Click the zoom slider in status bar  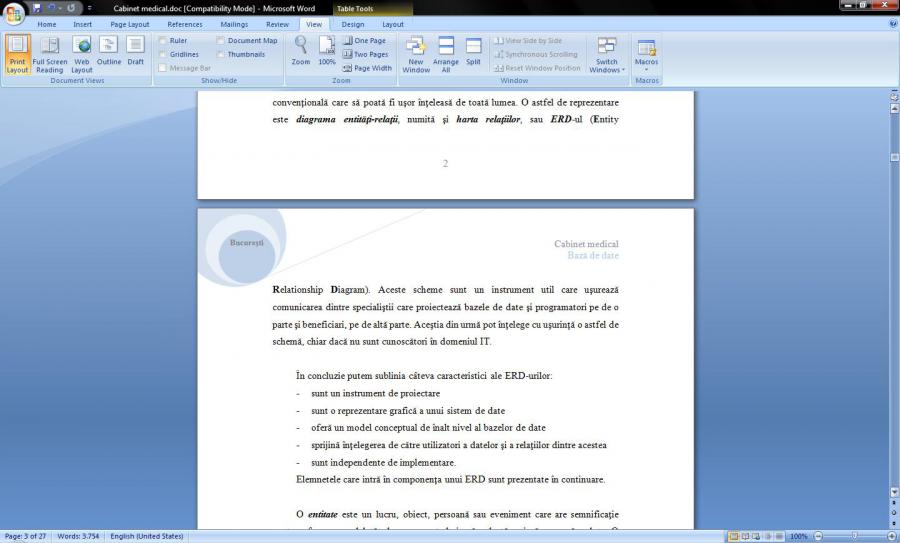(851, 536)
